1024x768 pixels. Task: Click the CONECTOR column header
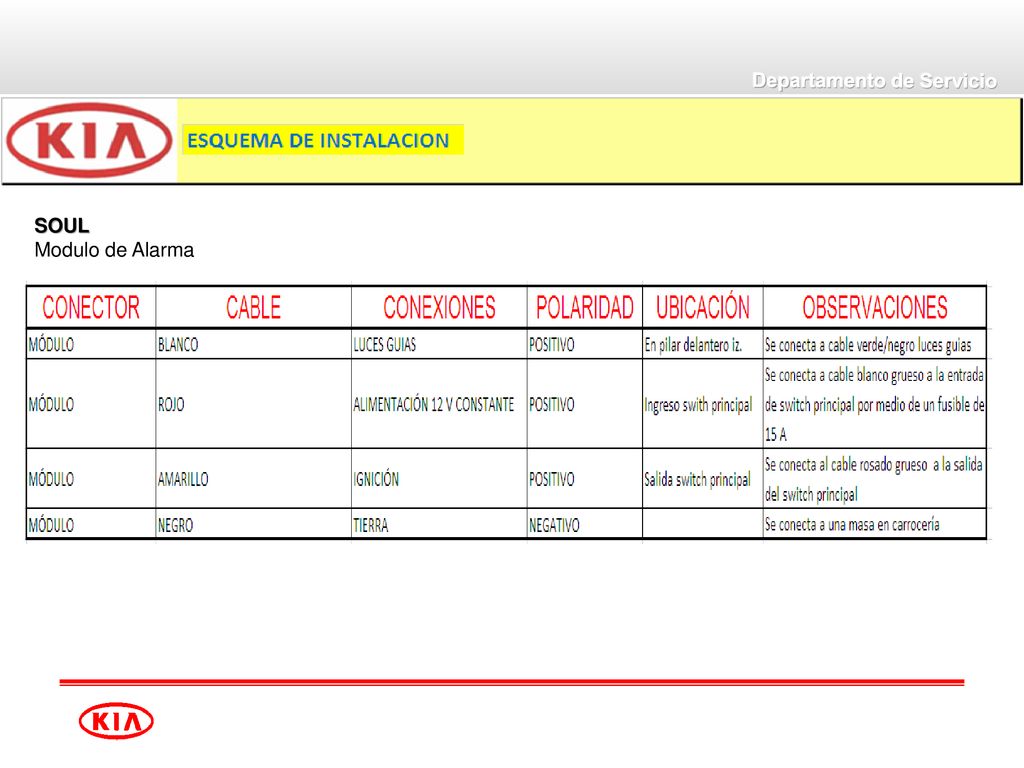click(x=91, y=307)
